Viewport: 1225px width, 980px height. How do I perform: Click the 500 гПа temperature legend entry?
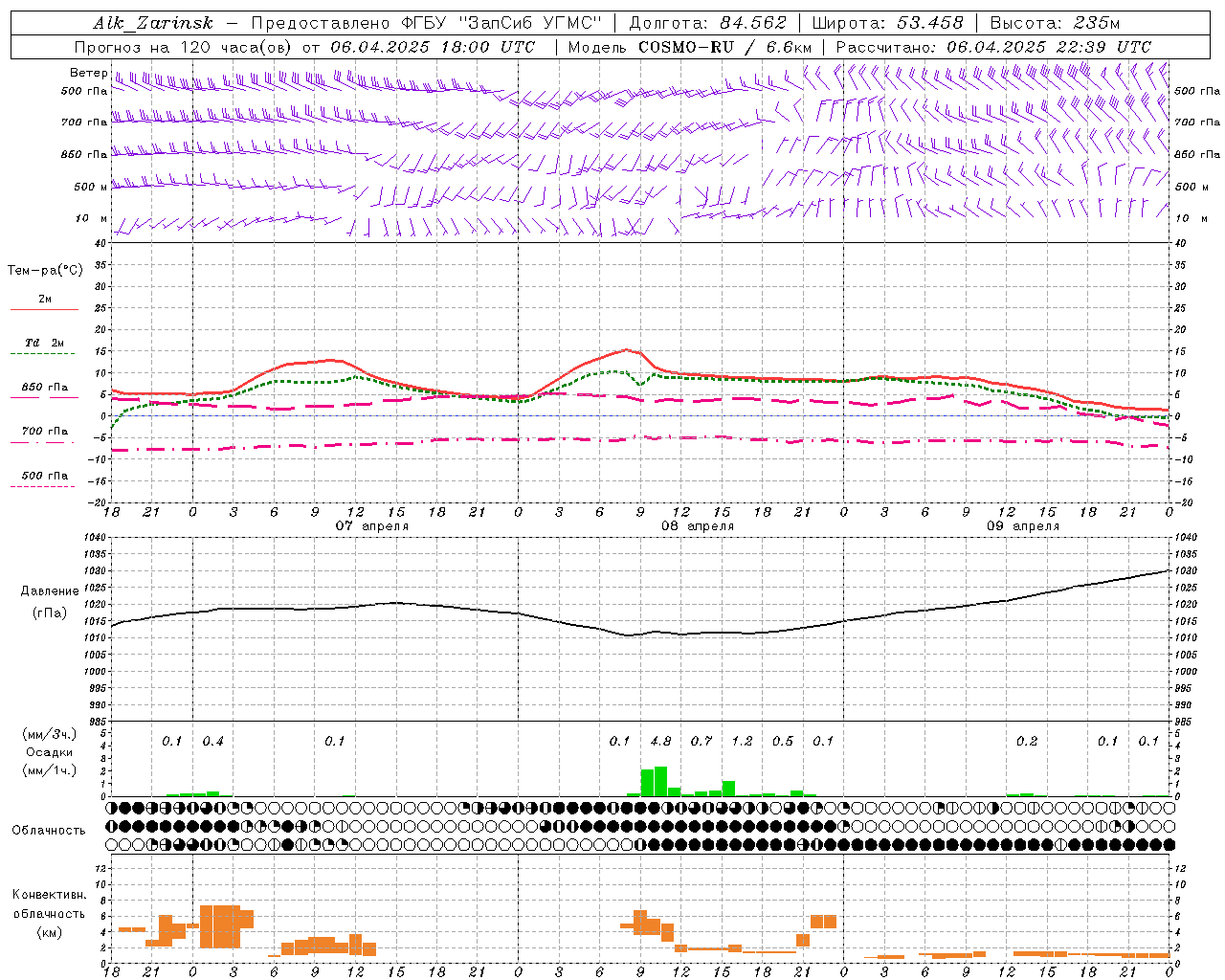(x=45, y=476)
